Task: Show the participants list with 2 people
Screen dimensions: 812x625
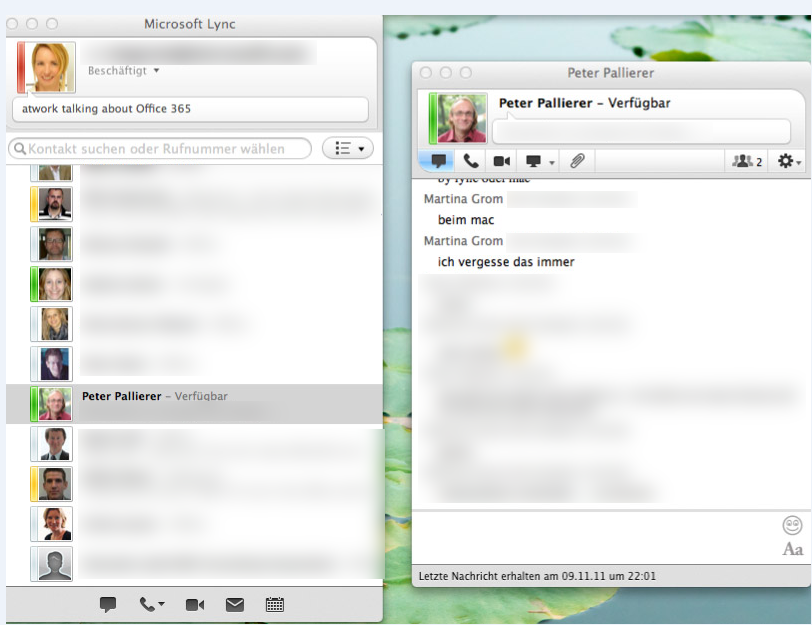Action: [746, 161]
